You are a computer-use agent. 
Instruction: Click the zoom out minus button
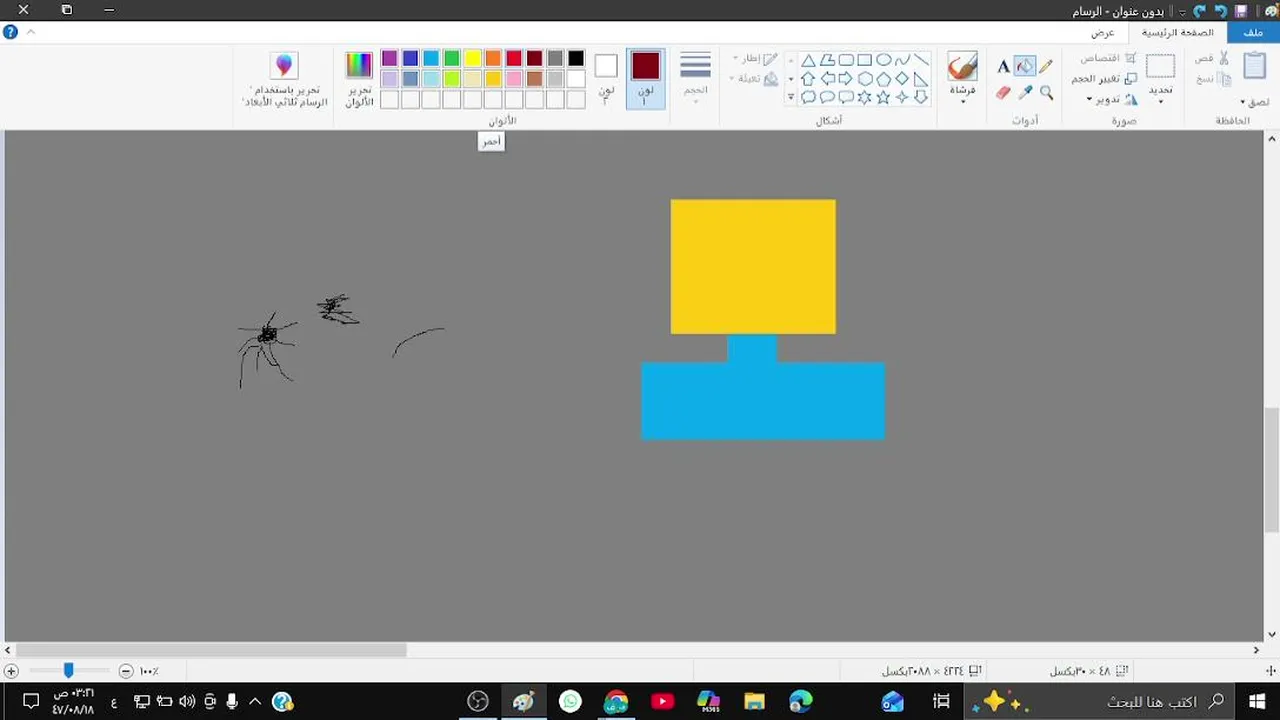(125, 671)
